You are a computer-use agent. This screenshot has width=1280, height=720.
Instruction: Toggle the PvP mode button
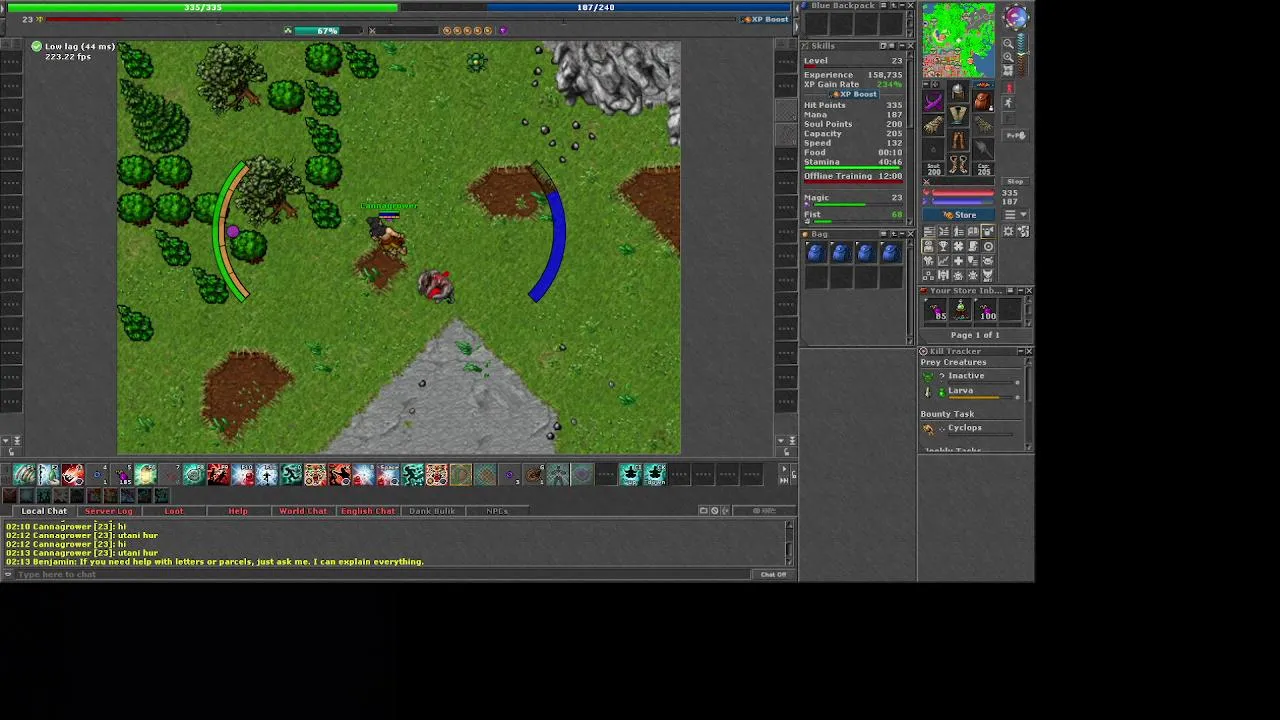point(1015,136)
